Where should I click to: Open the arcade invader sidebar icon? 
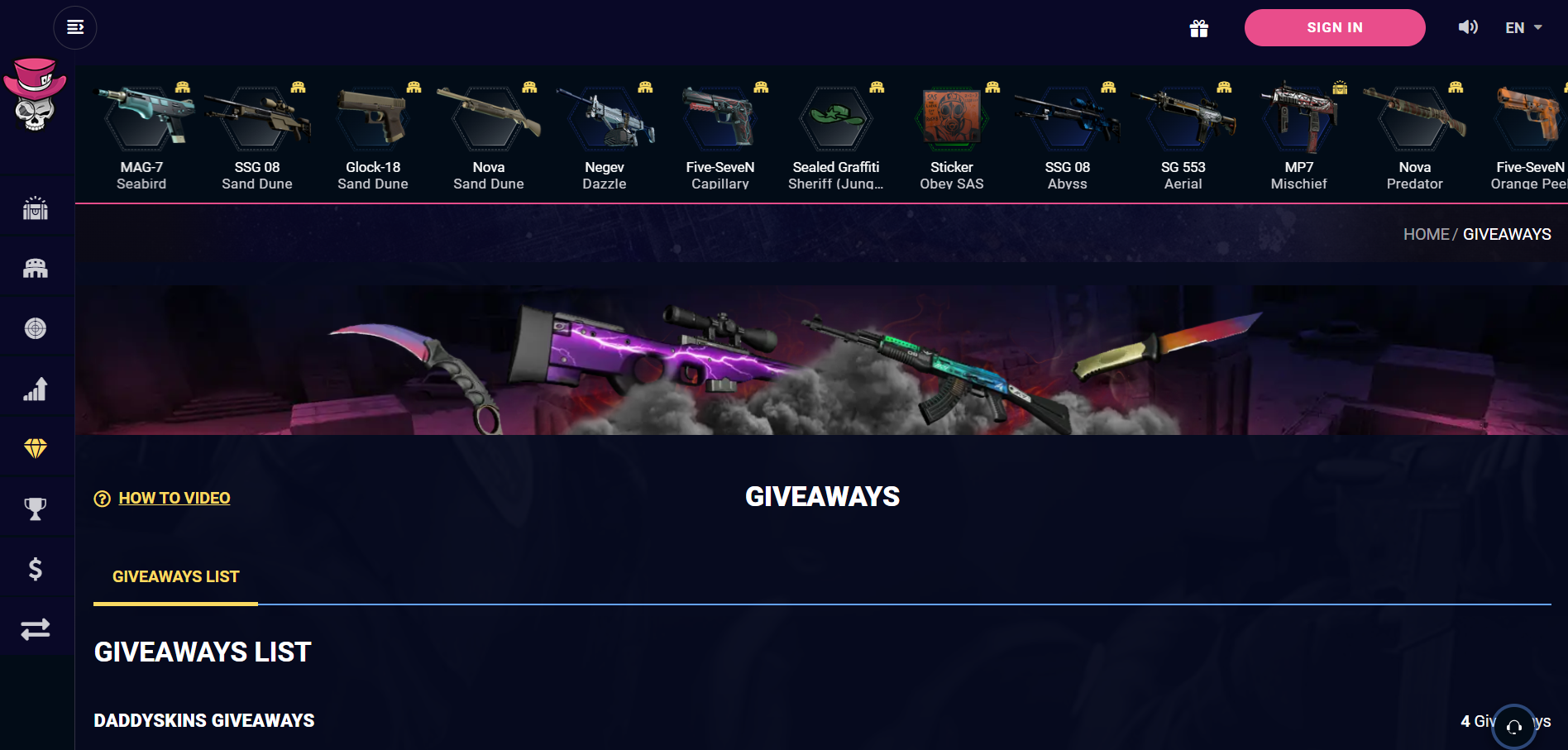click(36, 268)
